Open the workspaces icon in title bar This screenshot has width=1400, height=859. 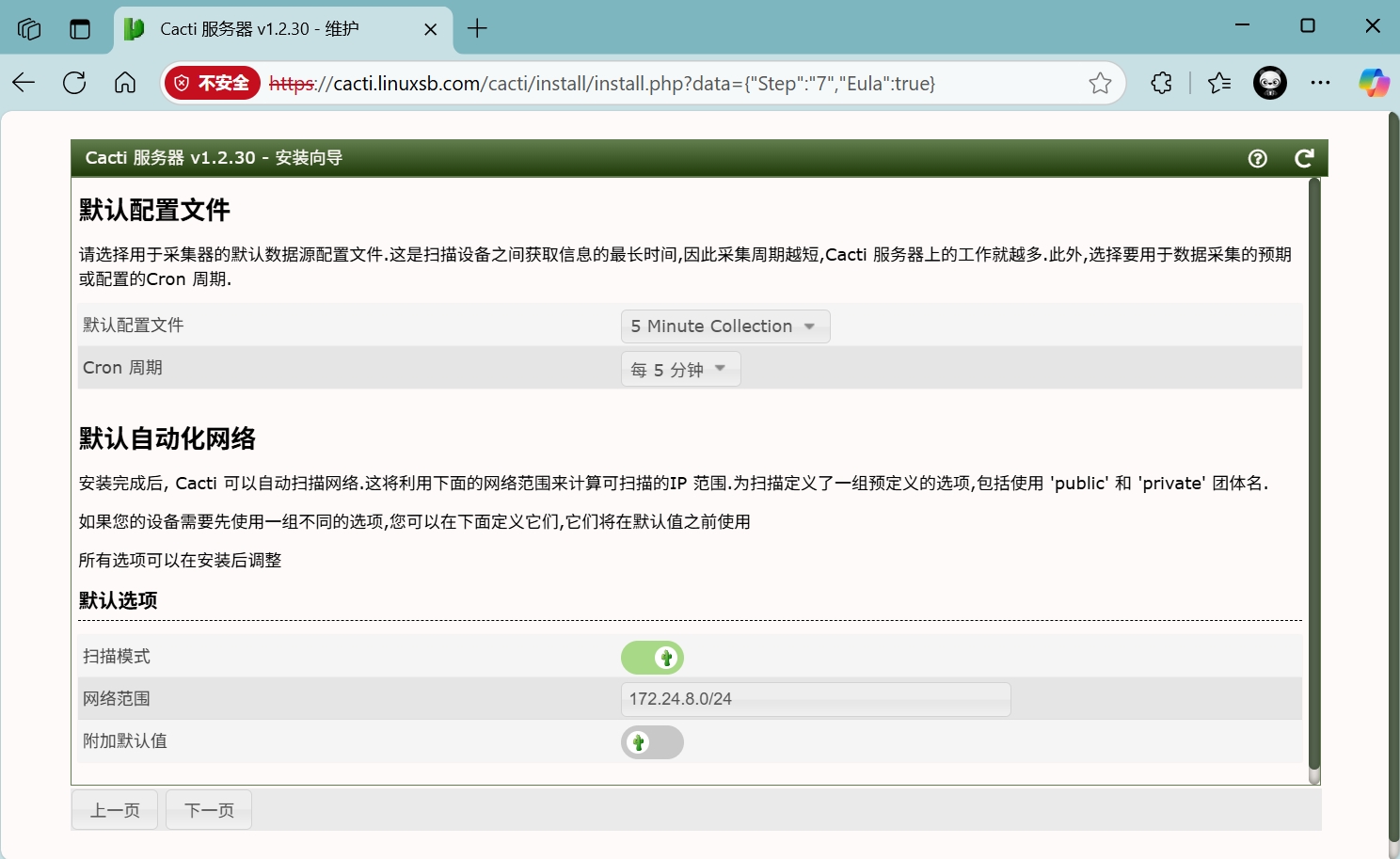point(29,28)
